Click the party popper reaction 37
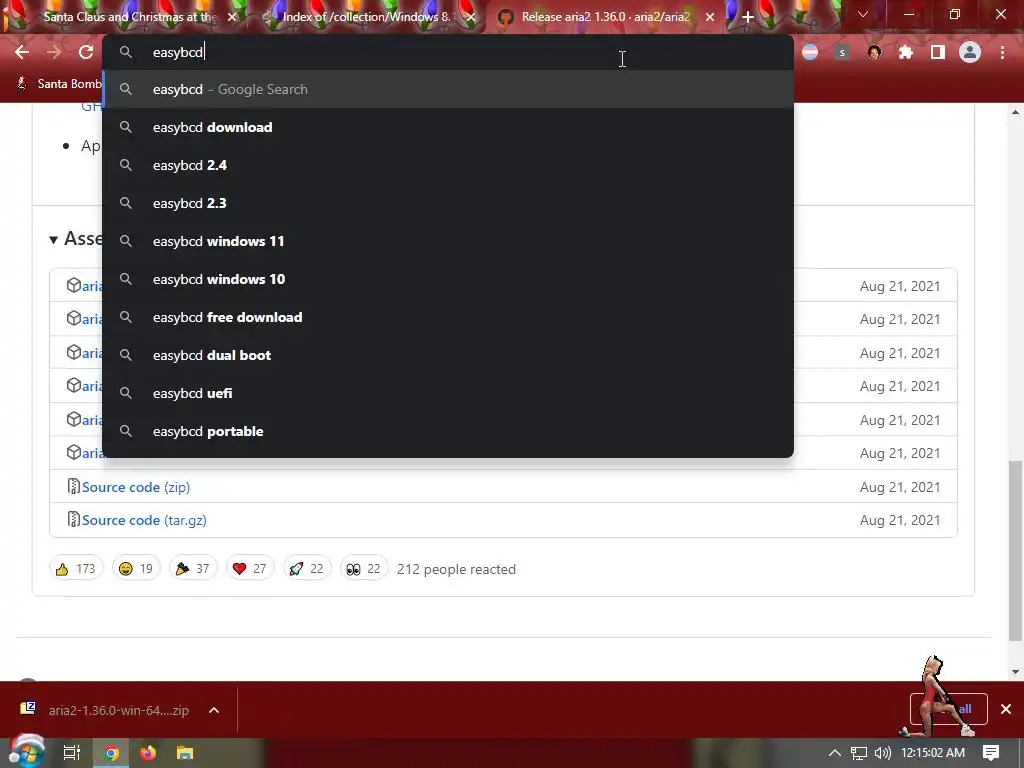This screenshot has height=768, width=1024. pos(193,569)
